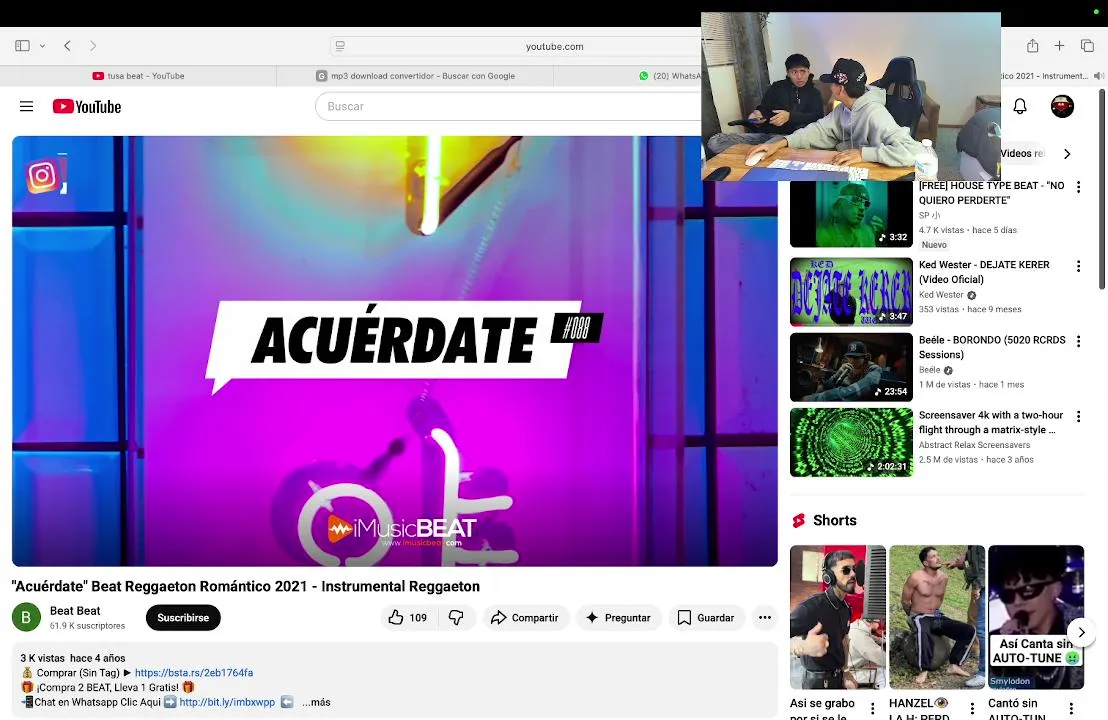
Task: Click the 'Nuevo' badge
Action: (x=934, y=244)
